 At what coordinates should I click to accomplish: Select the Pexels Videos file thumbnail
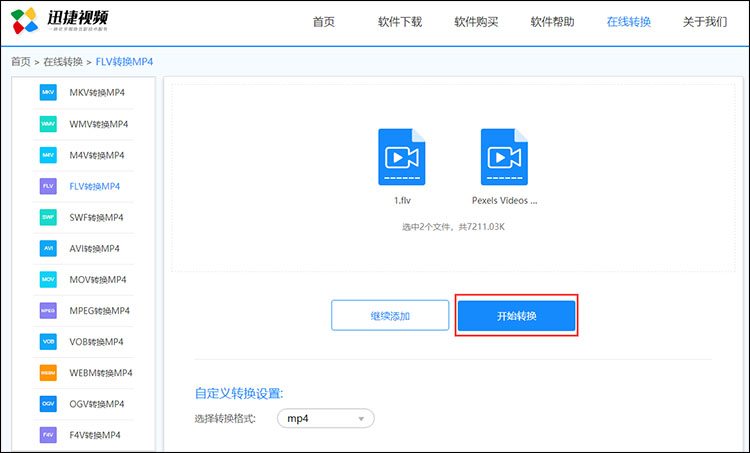pyautogui.click(x=504, y=157)
